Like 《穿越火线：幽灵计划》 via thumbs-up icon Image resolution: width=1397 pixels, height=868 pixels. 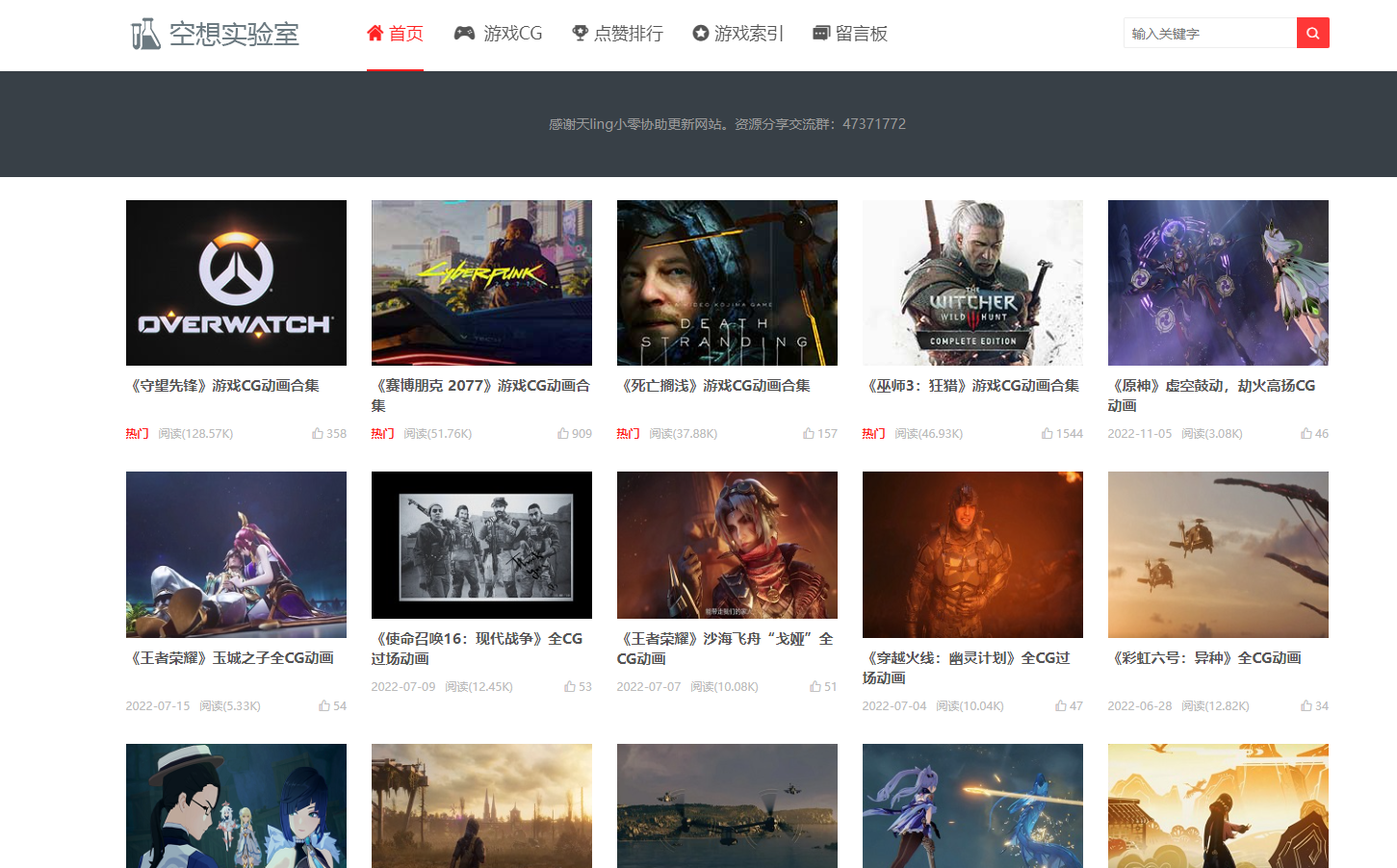pyautogui.click(x=1060, y=706)
